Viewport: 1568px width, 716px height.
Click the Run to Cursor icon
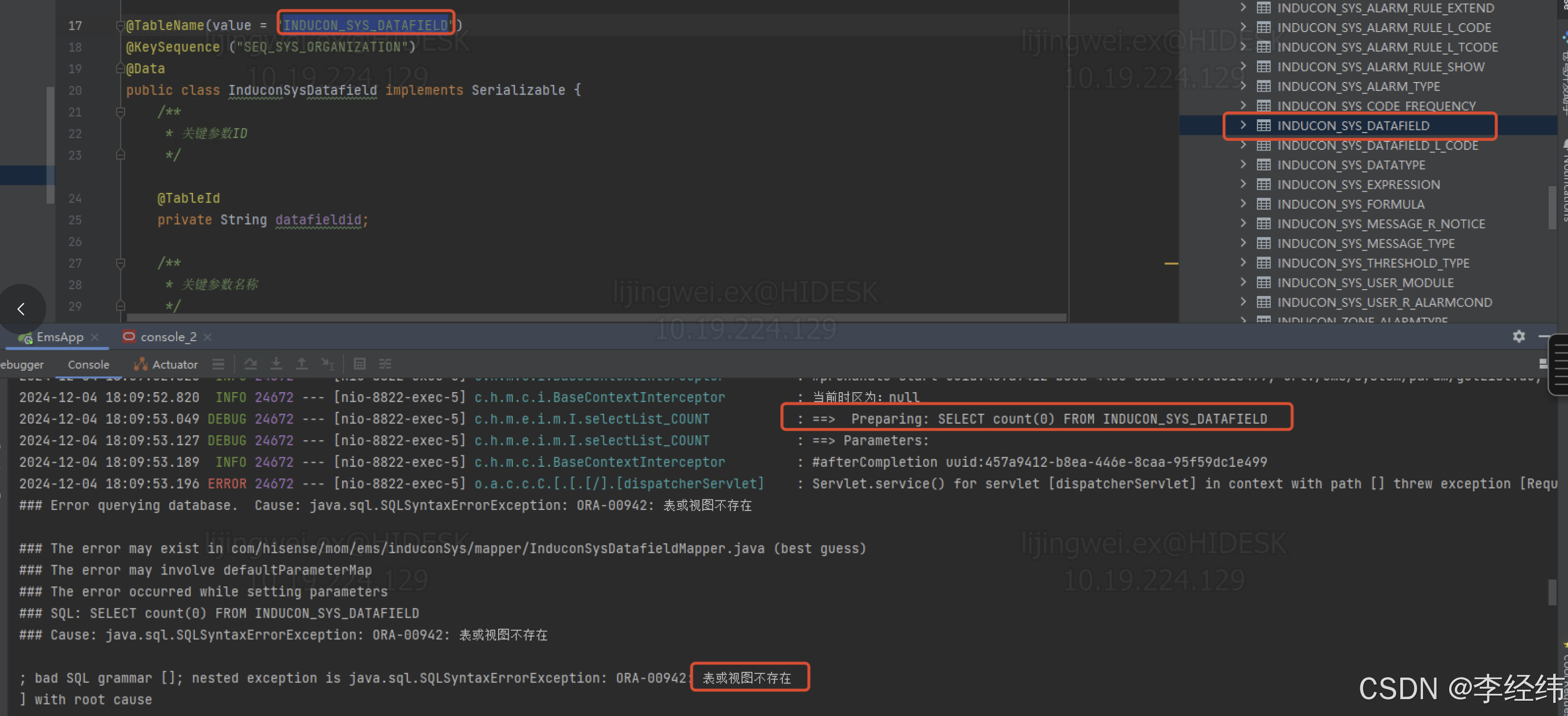[327, 364]
